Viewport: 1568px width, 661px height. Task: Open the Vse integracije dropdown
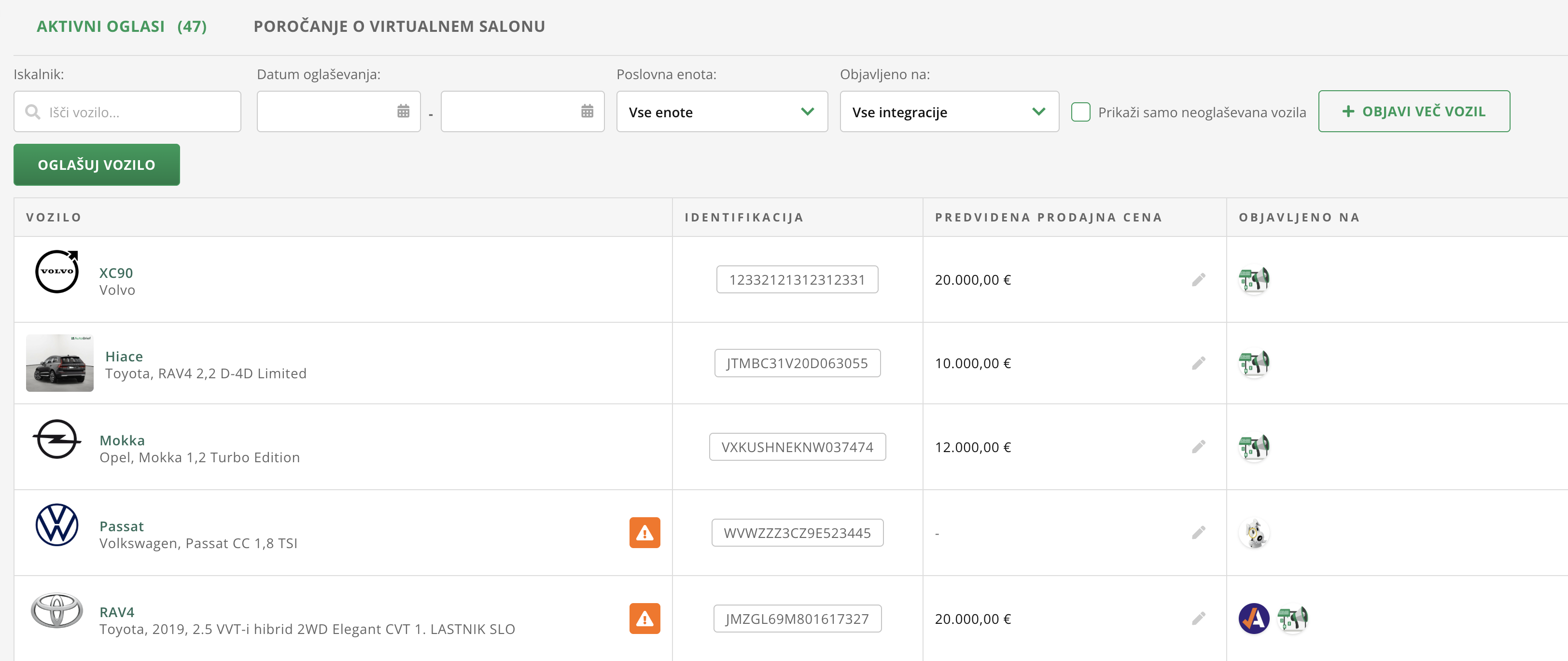point(948,112)
